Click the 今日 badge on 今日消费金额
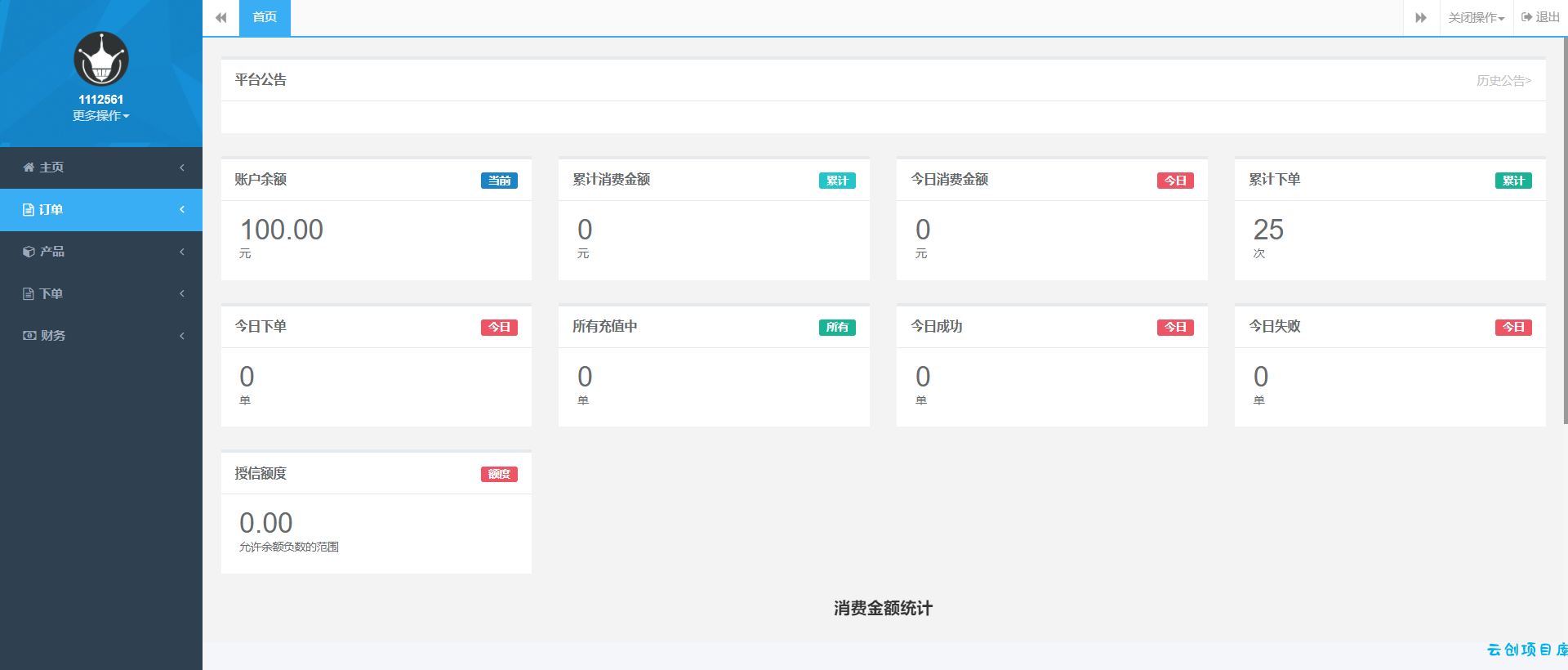The image size is (1568, 670). 1175,181
